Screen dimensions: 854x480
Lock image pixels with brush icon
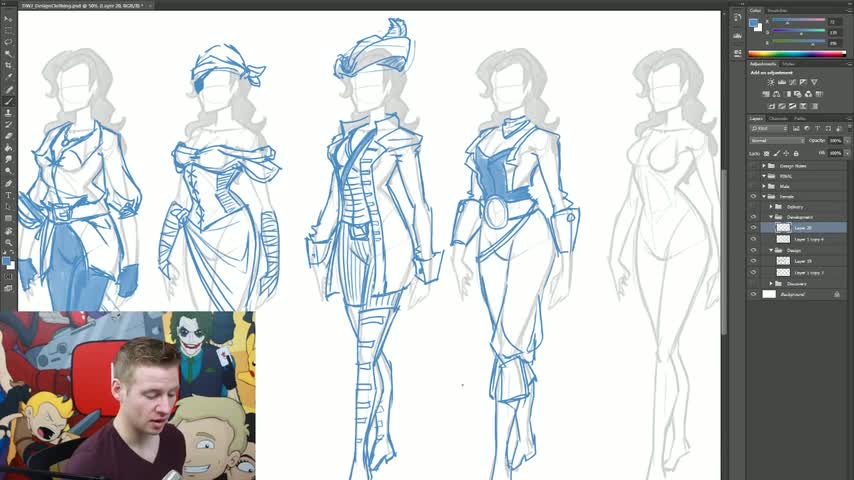pyautogui.click(x=777, y=154)
